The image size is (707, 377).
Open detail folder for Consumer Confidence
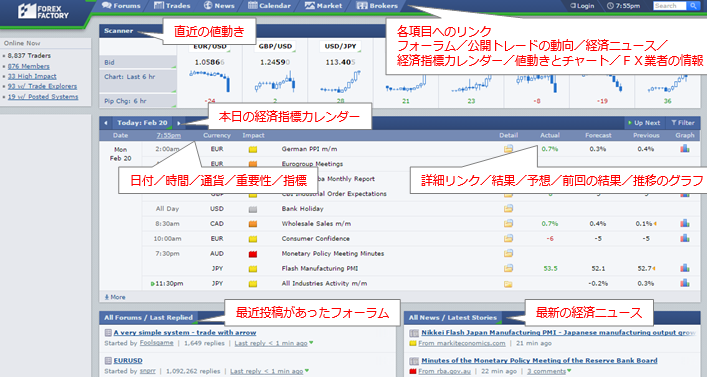[x=508, y=238]
